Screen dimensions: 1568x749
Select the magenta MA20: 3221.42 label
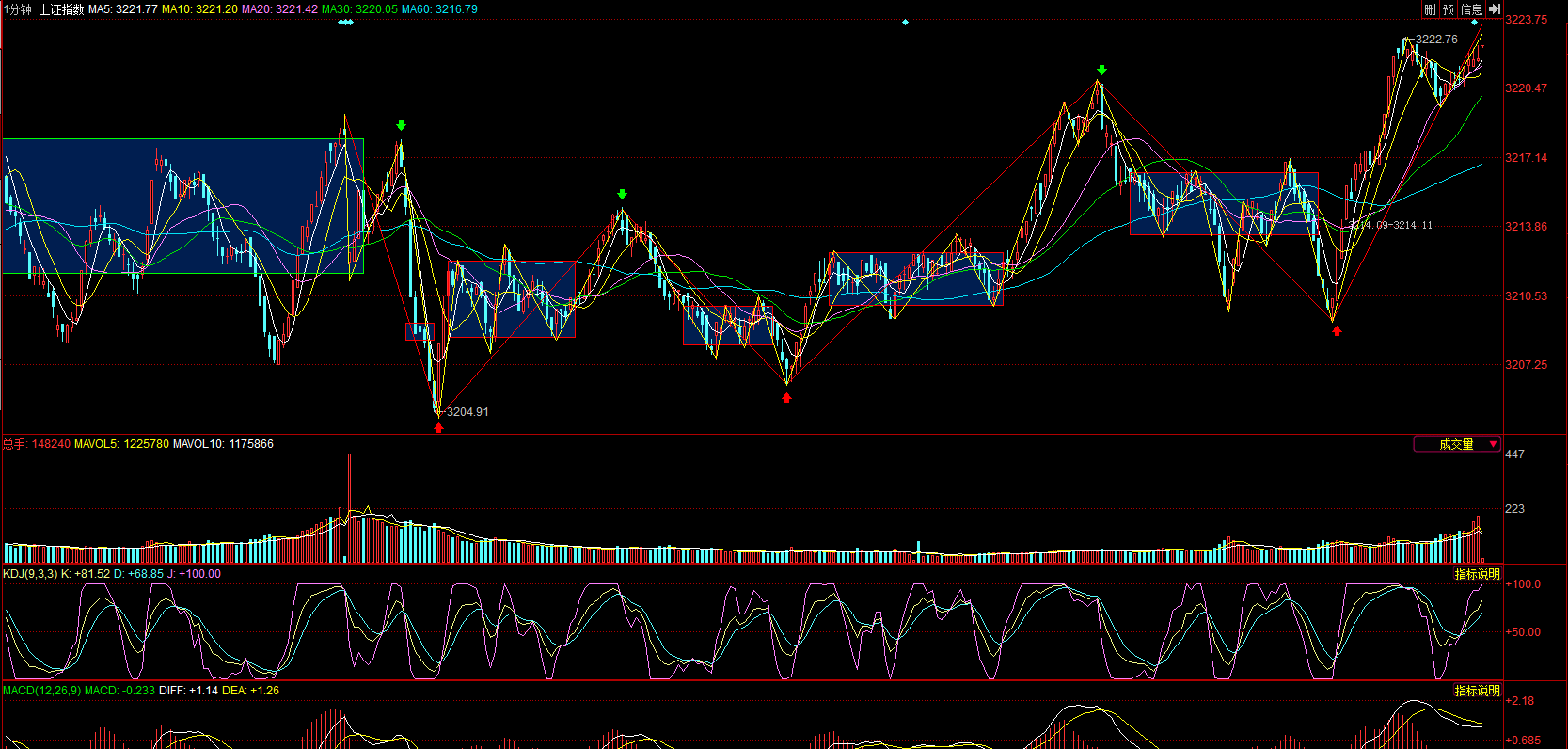click(x=279, y=9)
